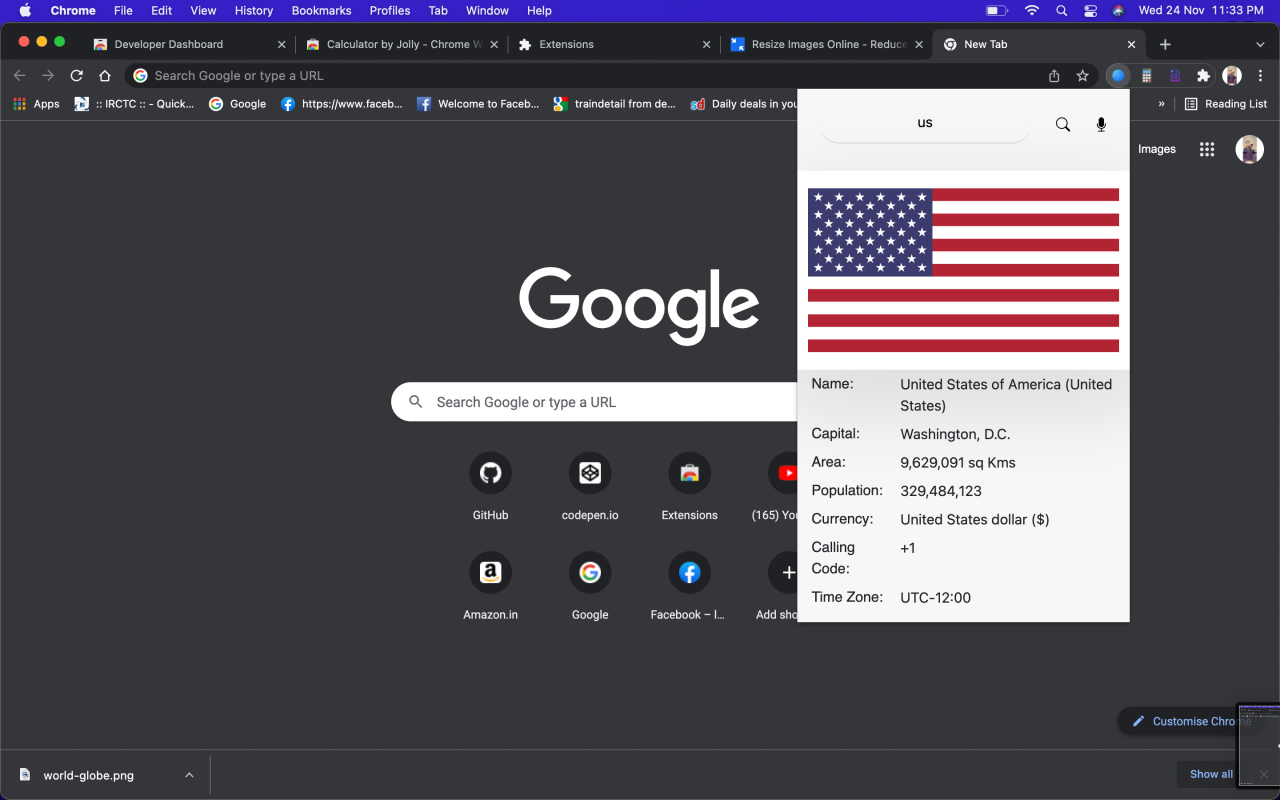Open the Apple menu
This screenshot has width=1280, height=800.
point(25,10)
